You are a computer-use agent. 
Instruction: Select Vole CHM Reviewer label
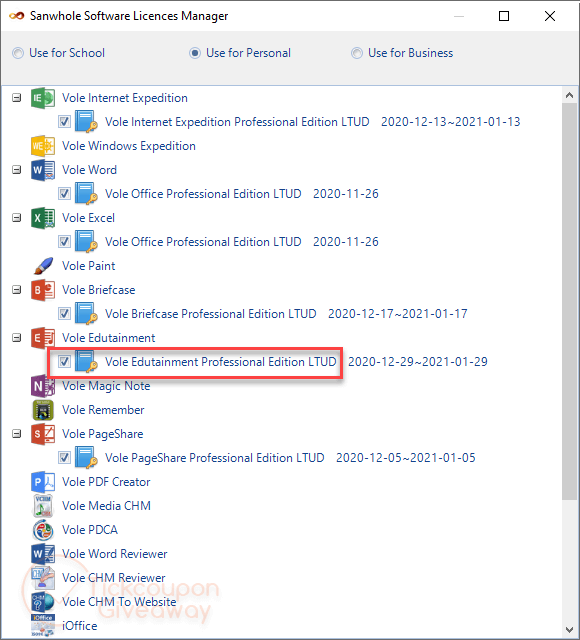pyautogui.click(x=114, y=578)
